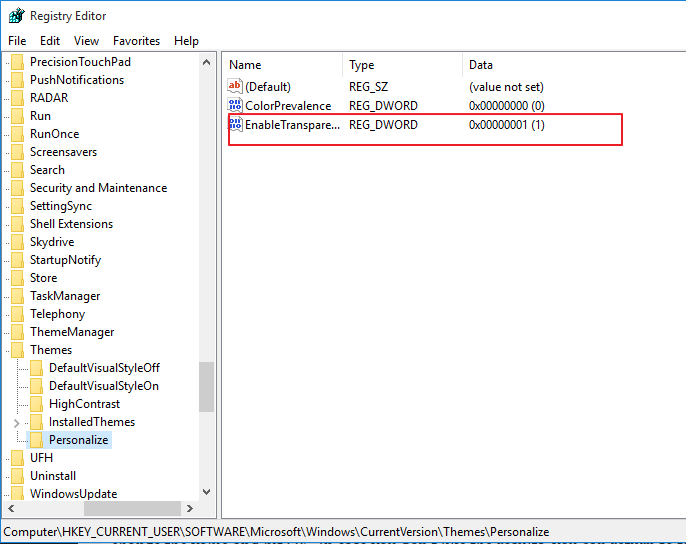Click the StartupNotify folder icon
The image size is (686, 544).
tap(18, 260)
